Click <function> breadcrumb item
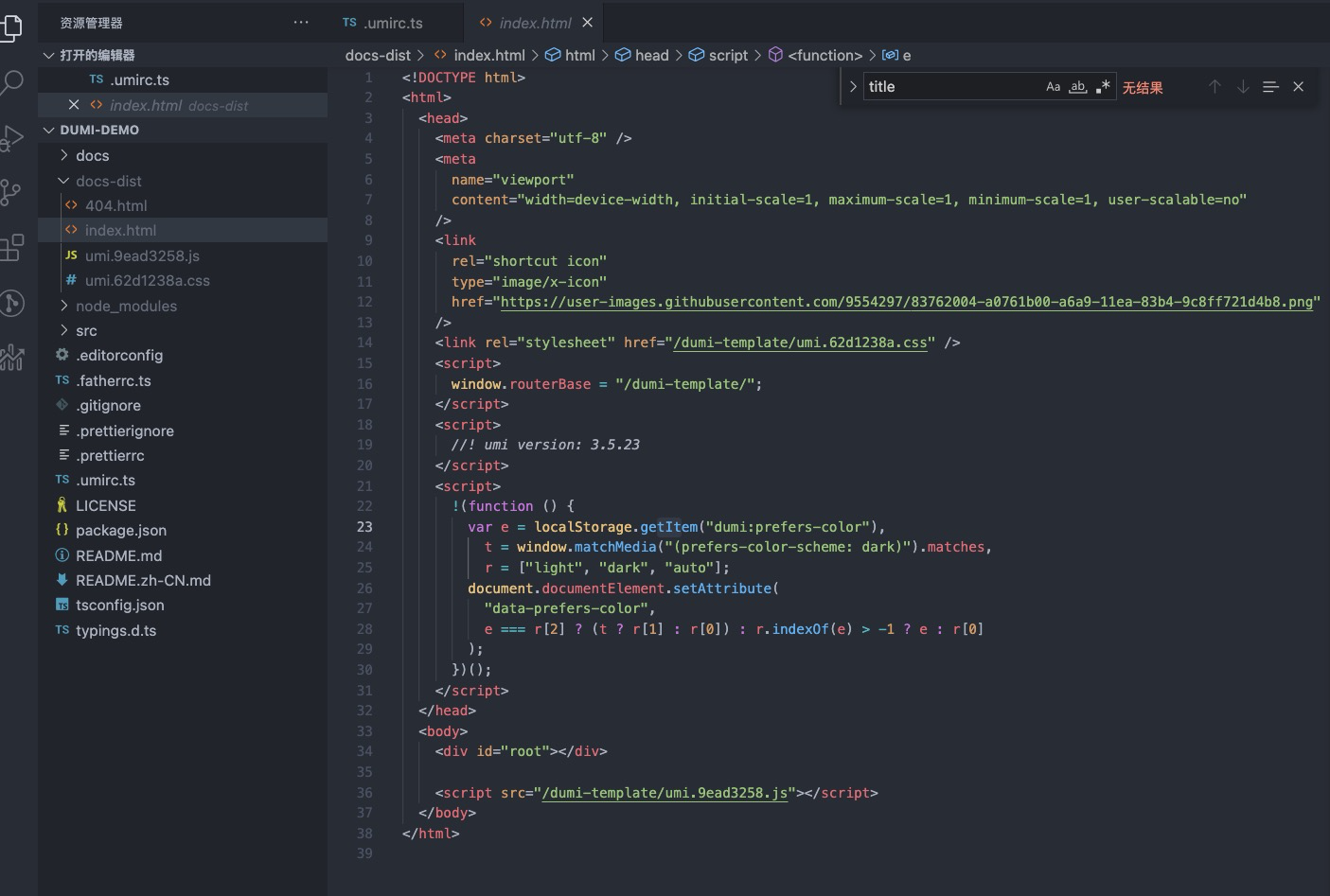 pos(815,55)
